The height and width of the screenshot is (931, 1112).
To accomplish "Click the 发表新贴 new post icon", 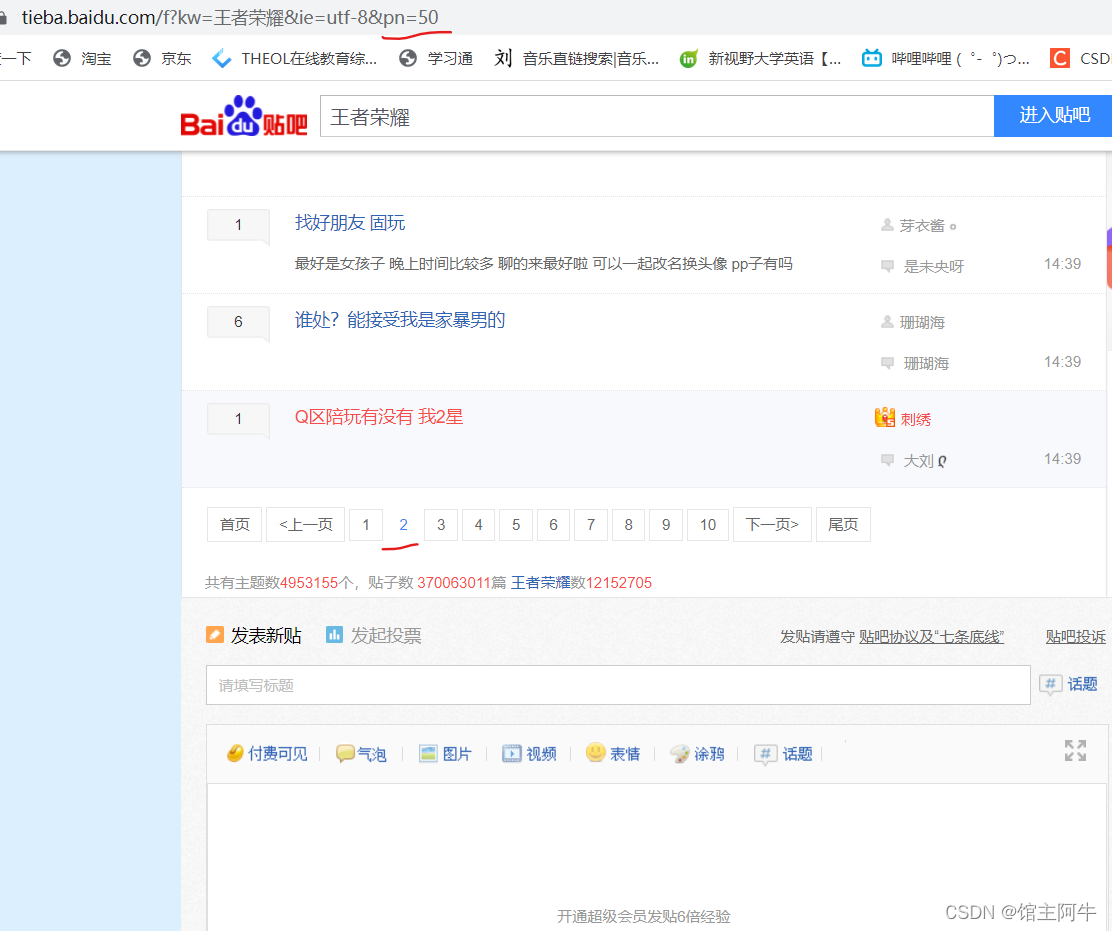I will [215, 634].
